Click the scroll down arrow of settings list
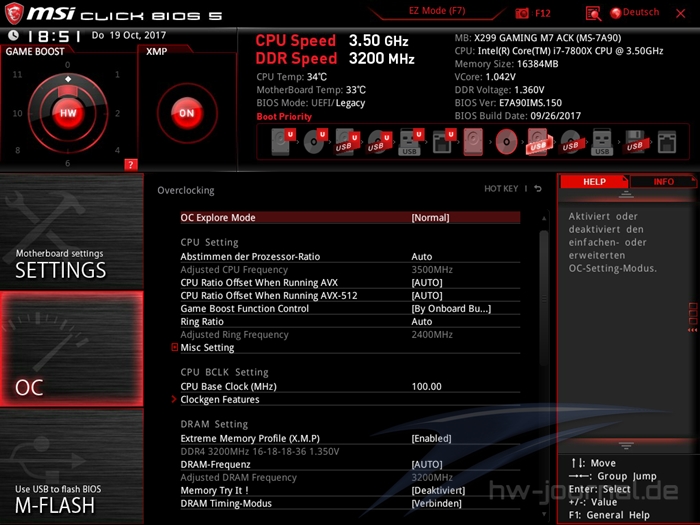The width and height of the screenshot is (700, 525). 544,514
